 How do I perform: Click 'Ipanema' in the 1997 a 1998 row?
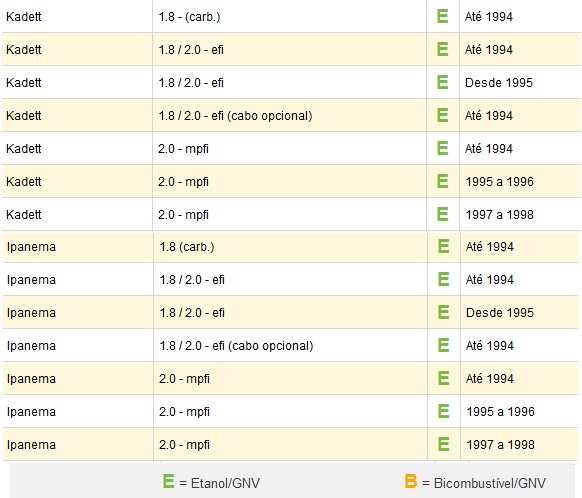31,445
